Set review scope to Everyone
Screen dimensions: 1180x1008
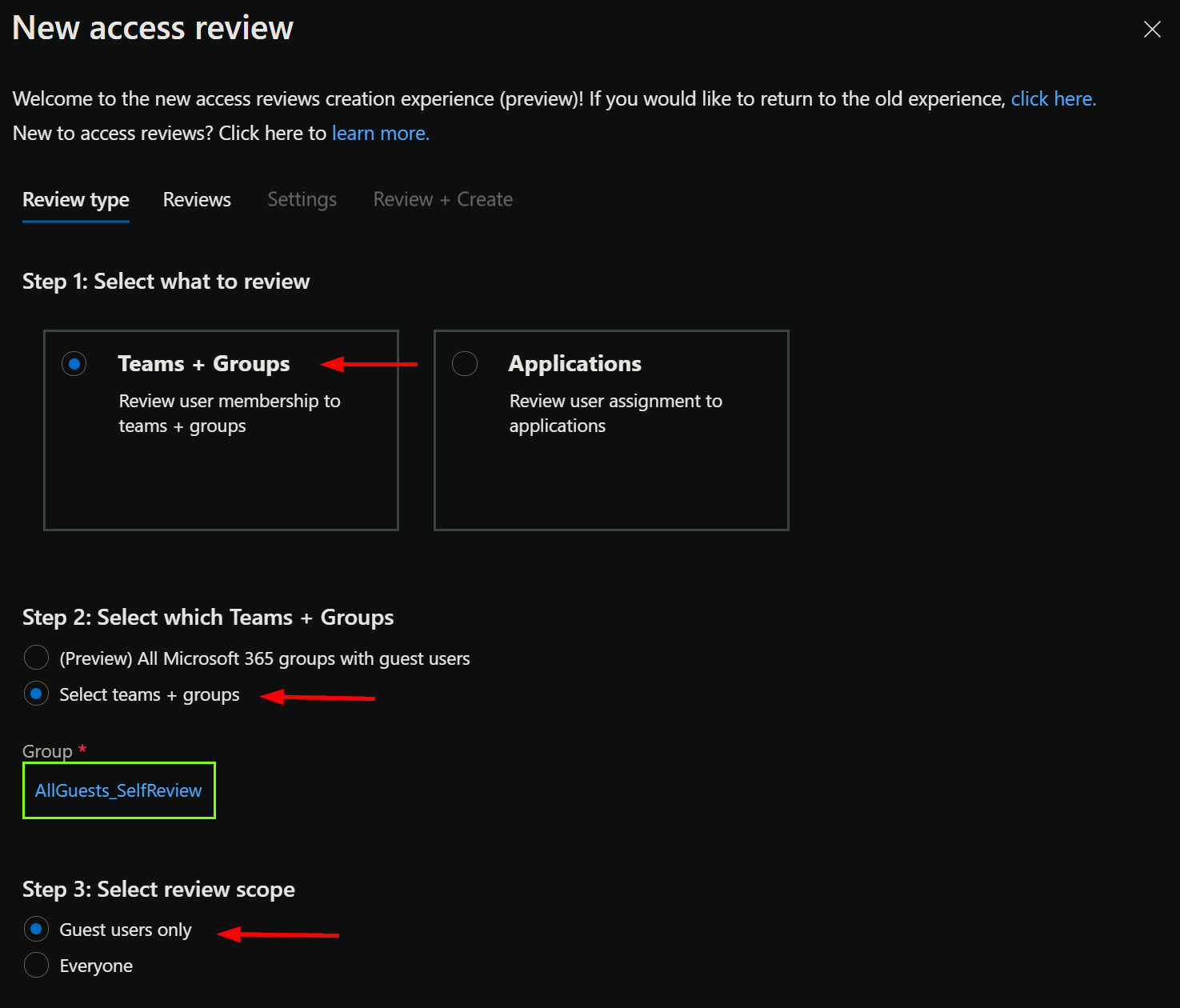[37, 966]
